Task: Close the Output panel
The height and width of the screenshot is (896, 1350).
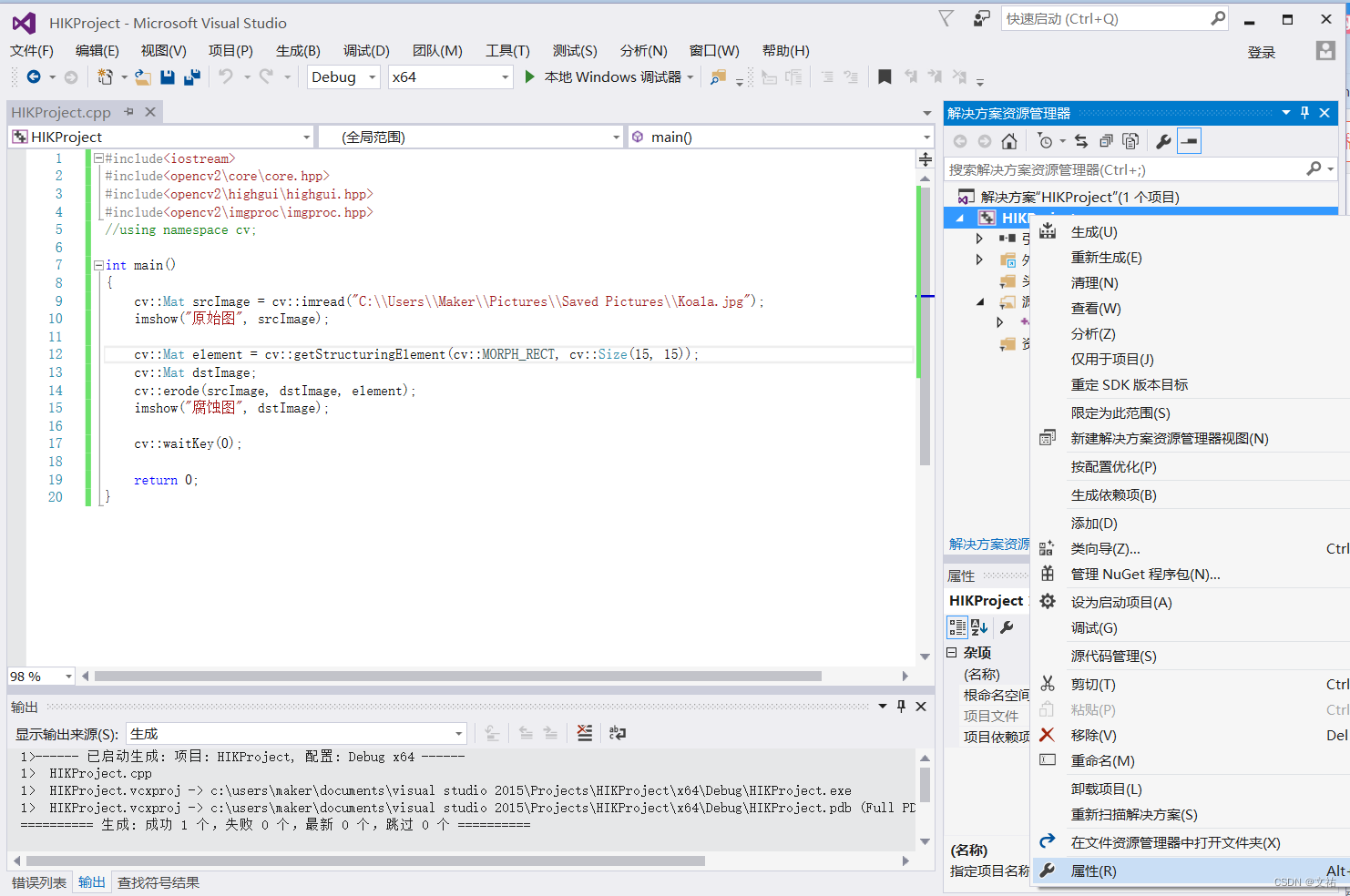Action: [x=921, y=707]
